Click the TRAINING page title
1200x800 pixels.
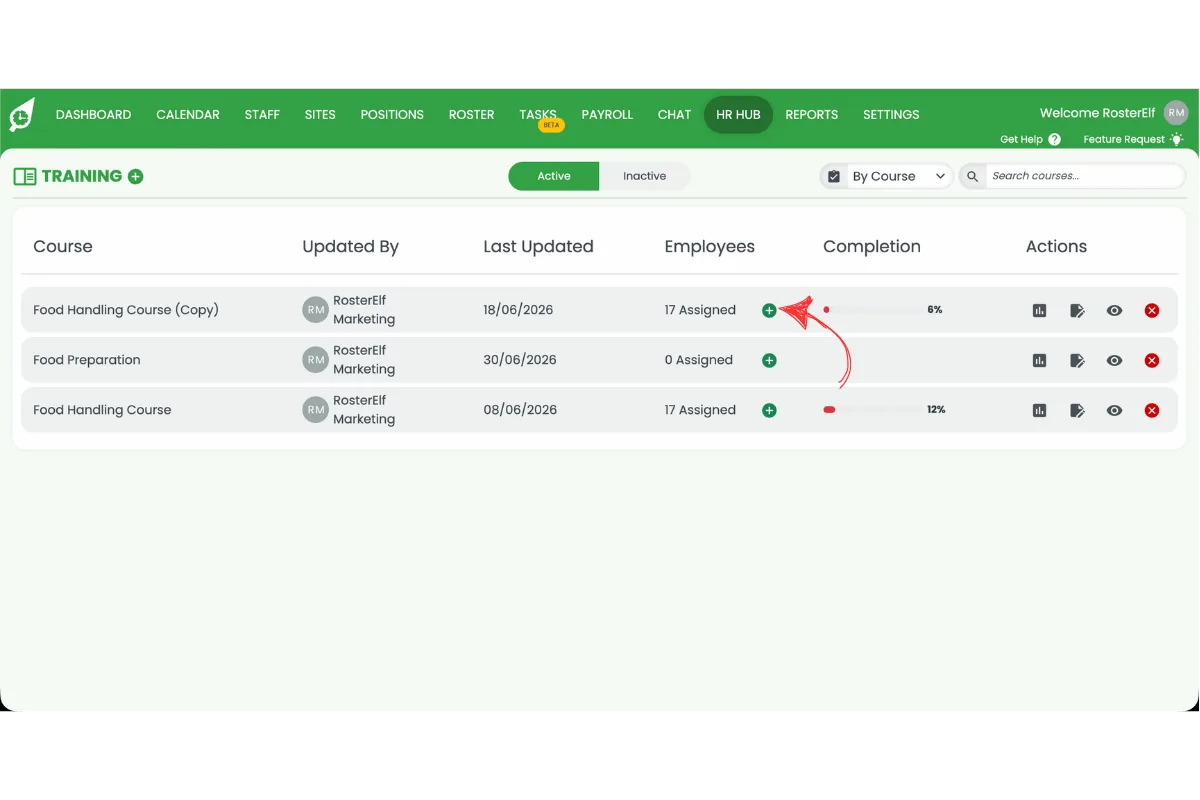[82, 176]
